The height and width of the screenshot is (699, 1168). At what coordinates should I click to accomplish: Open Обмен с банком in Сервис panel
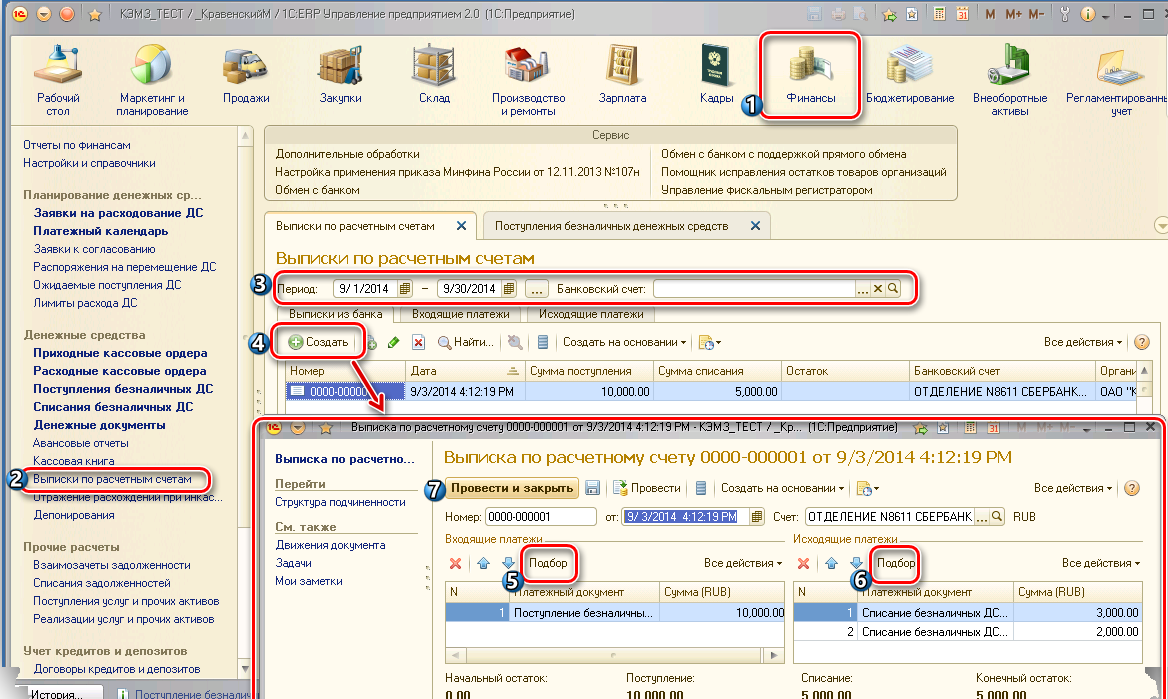(317, 190)
